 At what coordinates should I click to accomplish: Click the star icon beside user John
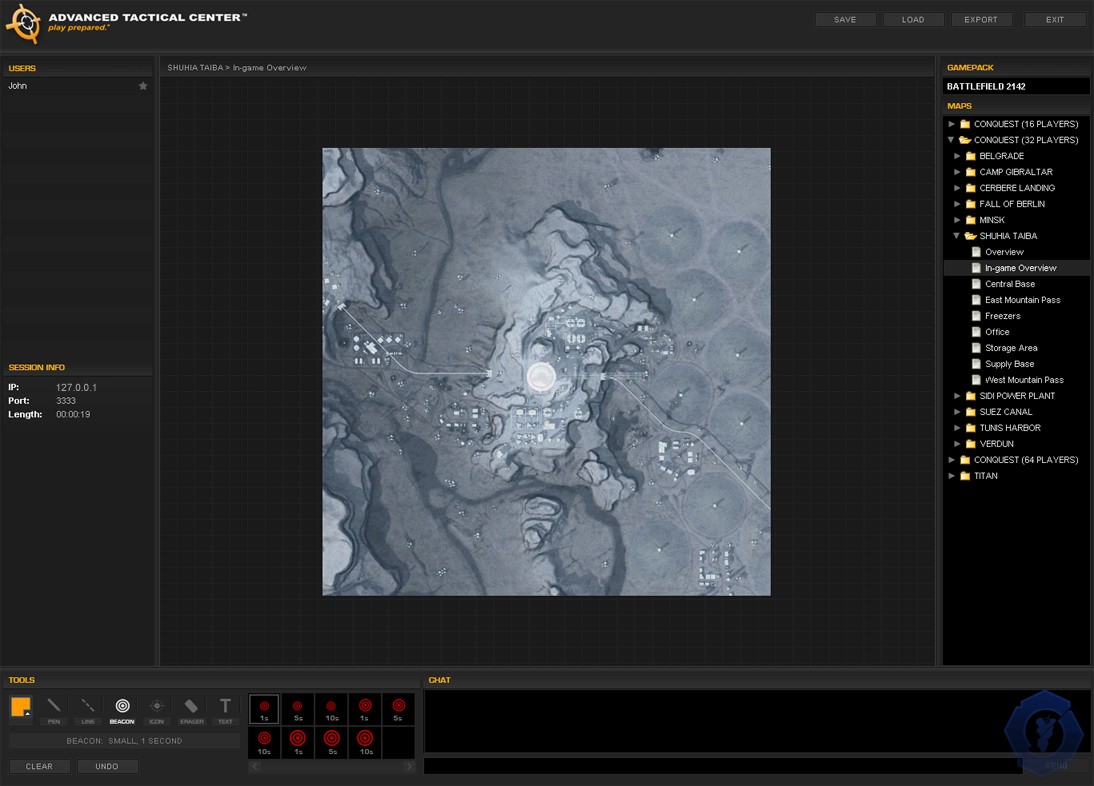143,86
